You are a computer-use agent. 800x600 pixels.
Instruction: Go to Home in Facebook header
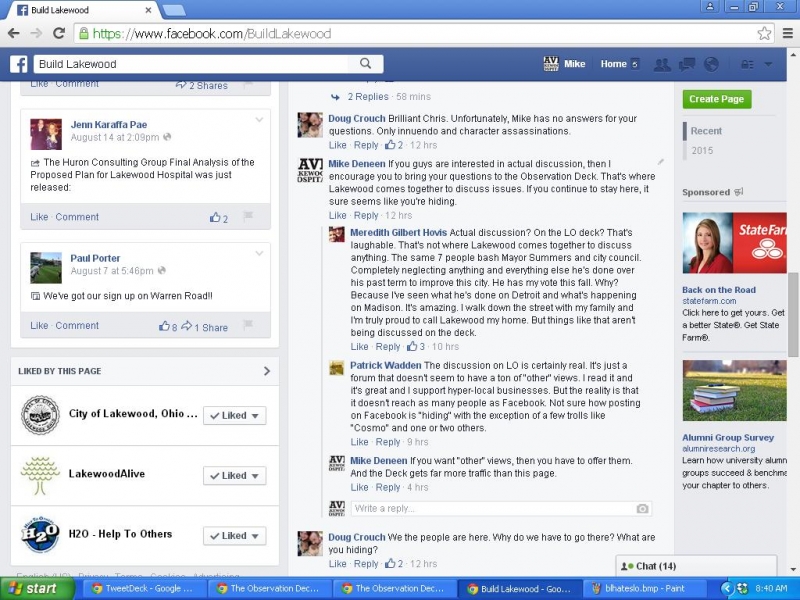[x=613, y=64]
